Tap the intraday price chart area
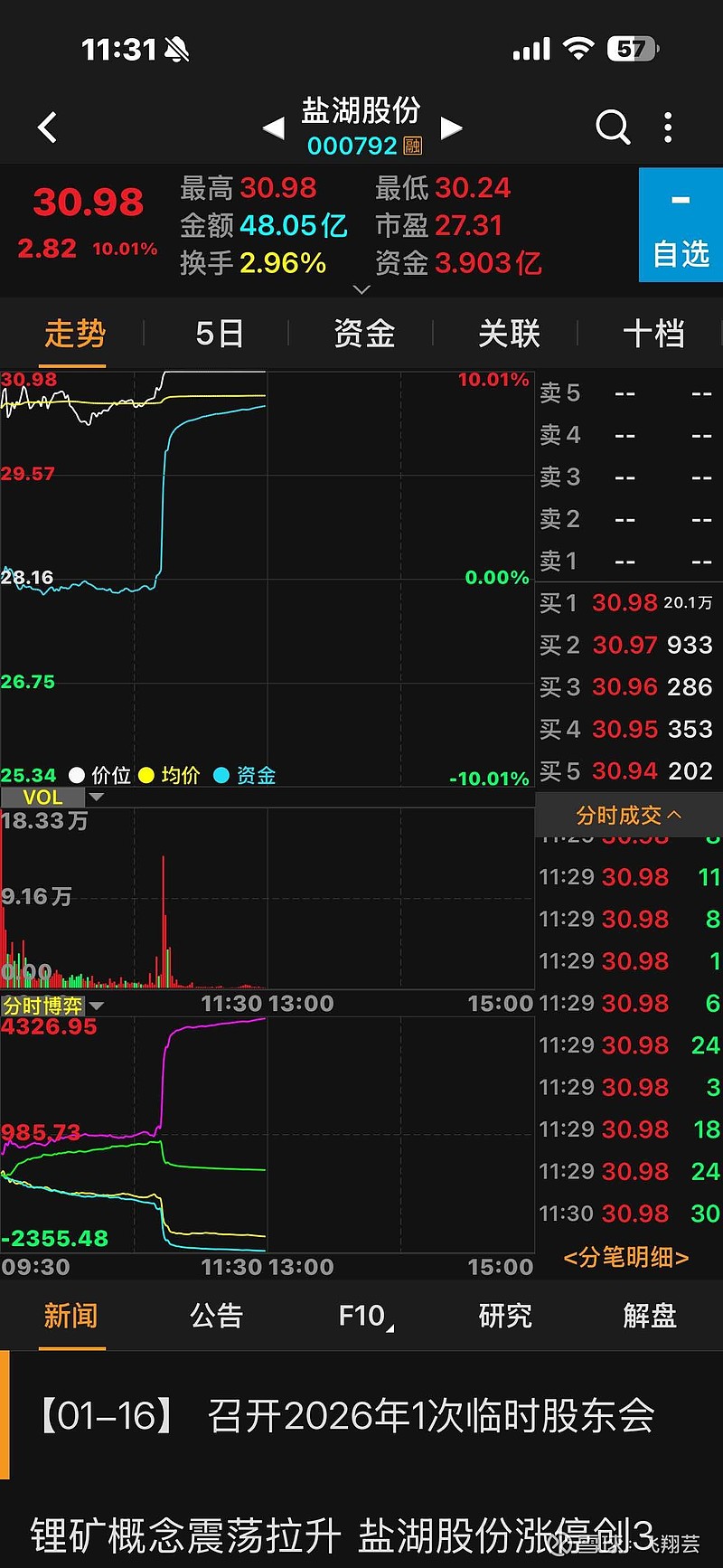This screenshot has height=1568, width=723. (268, 579)
